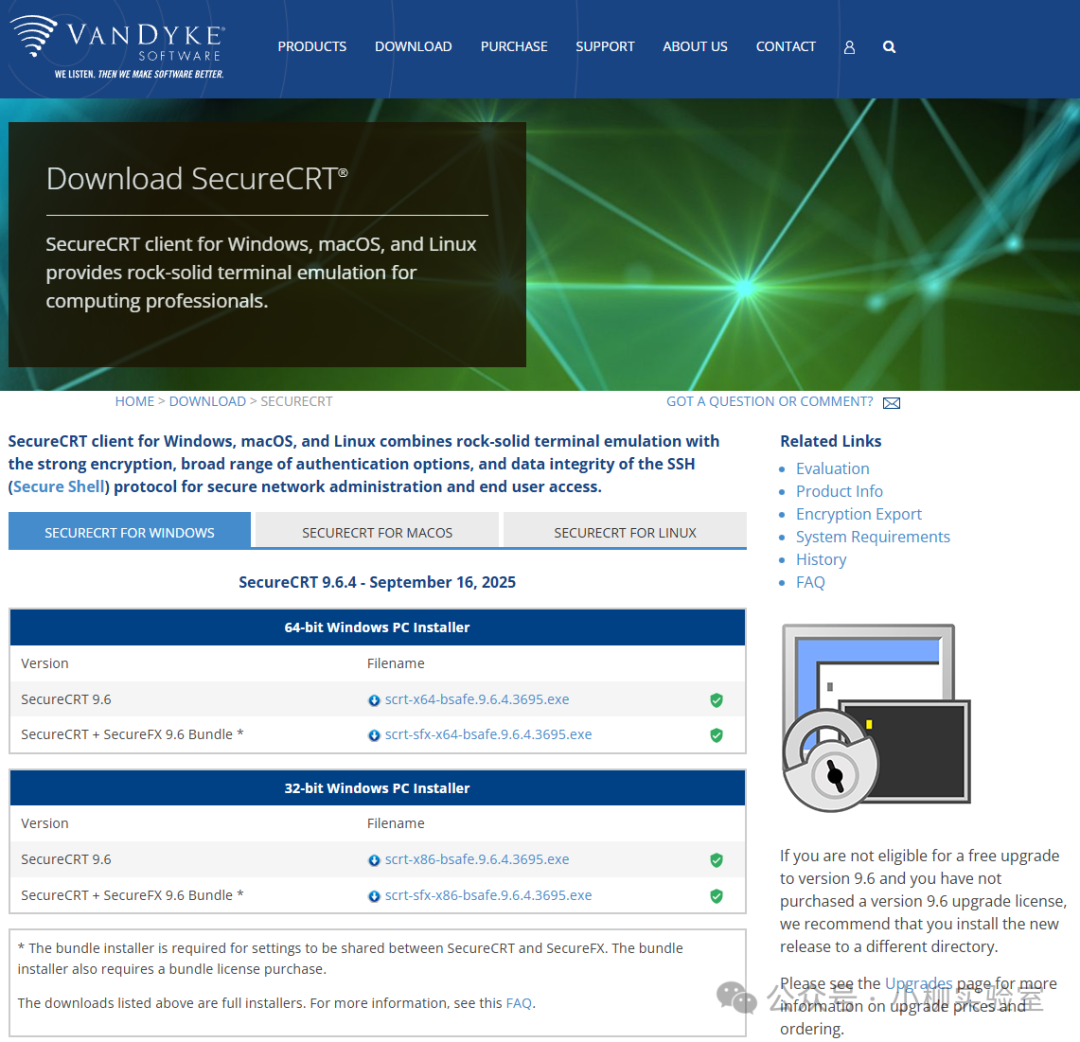Open the search magnifier icon

point(889,47)
